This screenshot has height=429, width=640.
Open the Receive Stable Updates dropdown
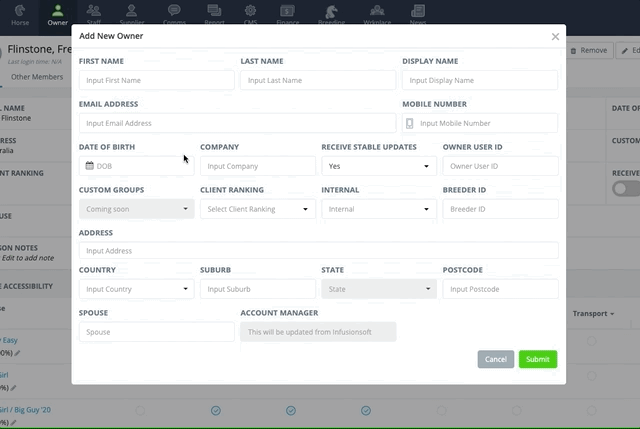378,166
